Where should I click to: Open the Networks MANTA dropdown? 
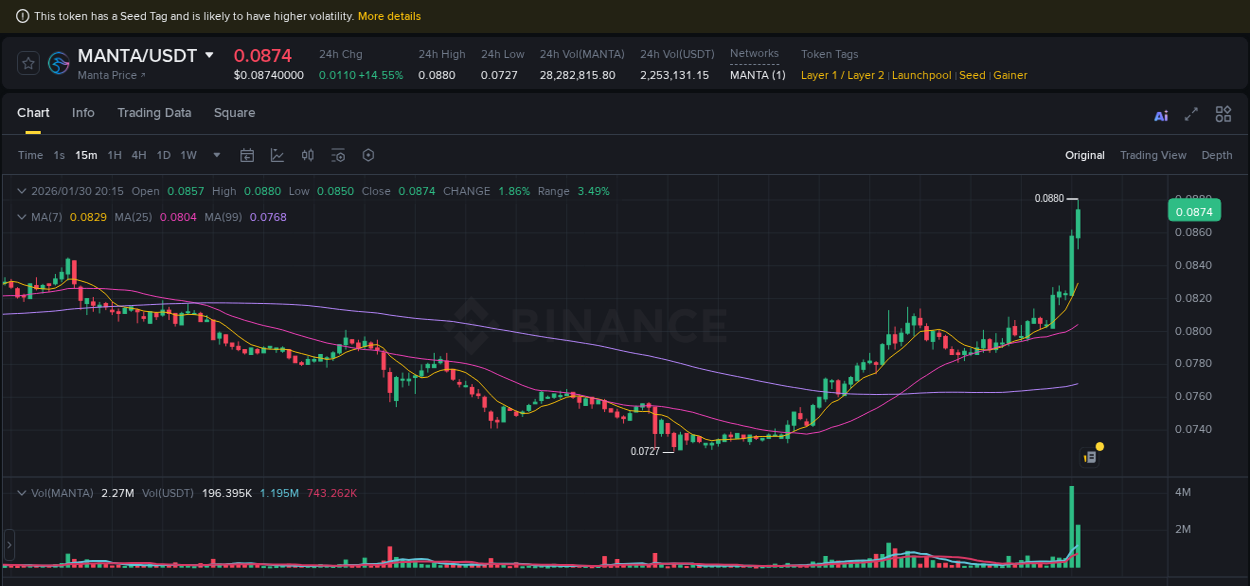757,74
